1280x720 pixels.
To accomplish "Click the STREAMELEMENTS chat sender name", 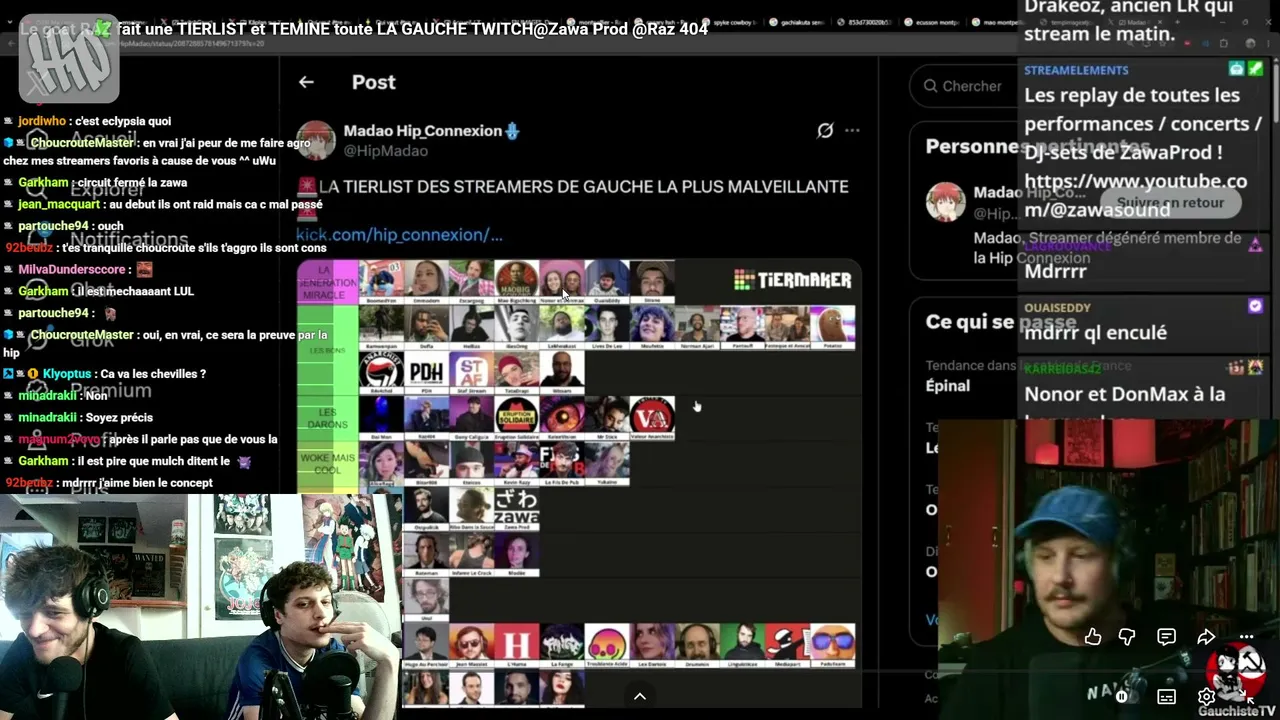I will (x=1076, y=70).
